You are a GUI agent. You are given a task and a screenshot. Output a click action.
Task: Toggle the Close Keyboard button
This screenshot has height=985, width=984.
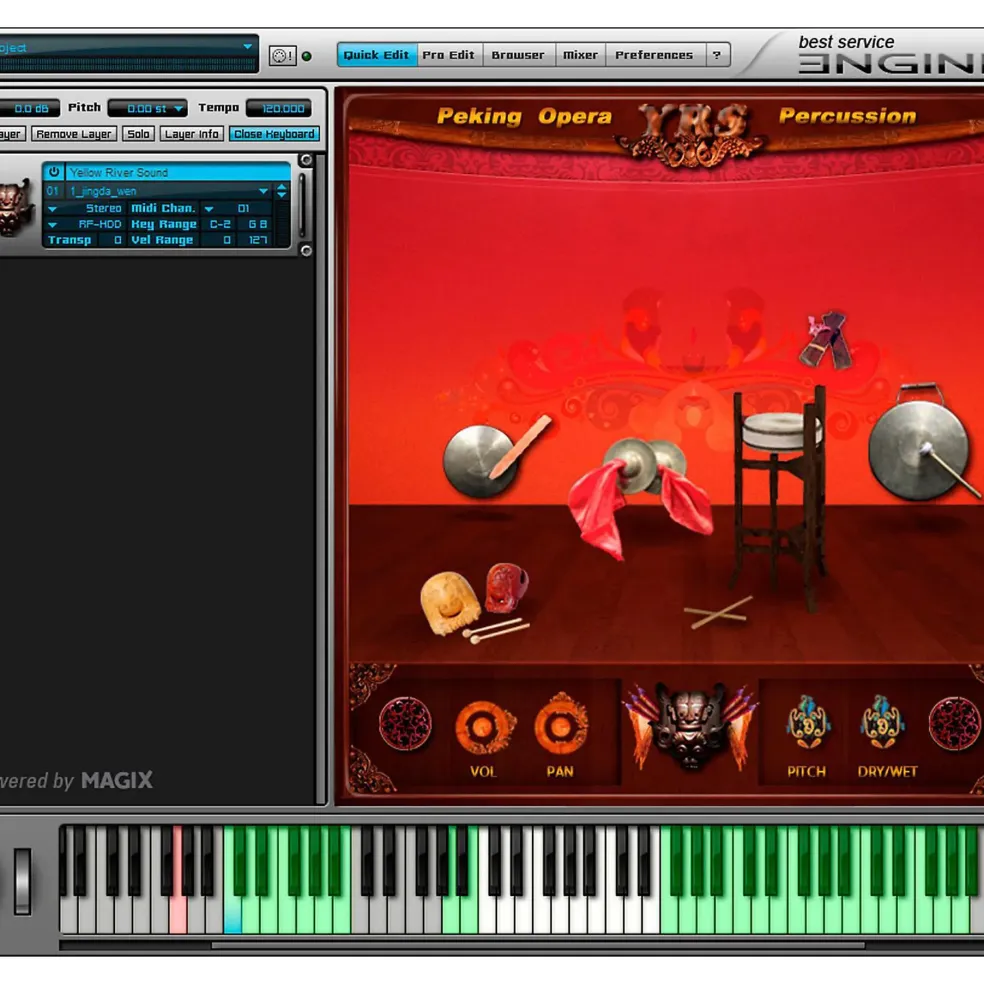click(x=274, y=134)
